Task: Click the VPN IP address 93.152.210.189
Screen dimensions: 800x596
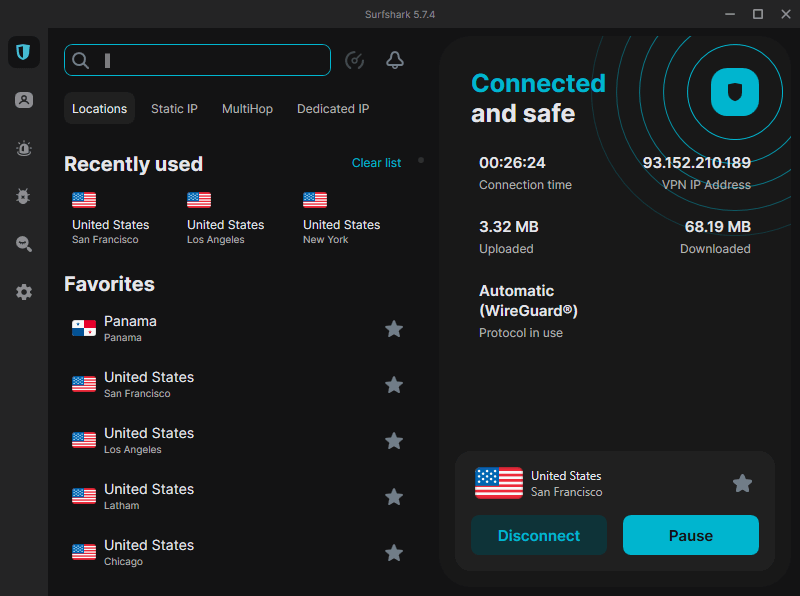Action: point(696,163)
